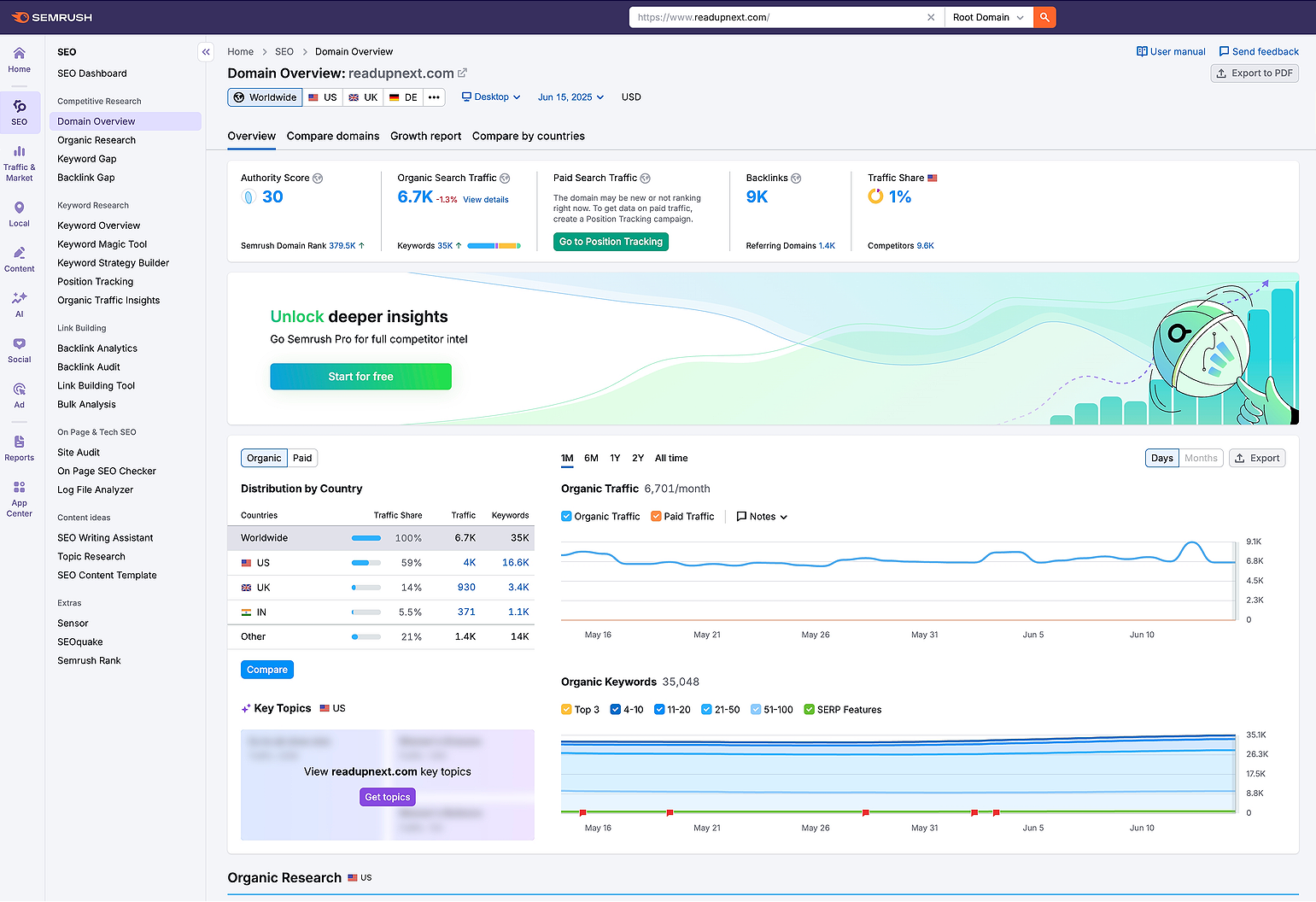Open Notes dropdown
The width and height of the screenshot is (1316, 902).
(762, 517)
